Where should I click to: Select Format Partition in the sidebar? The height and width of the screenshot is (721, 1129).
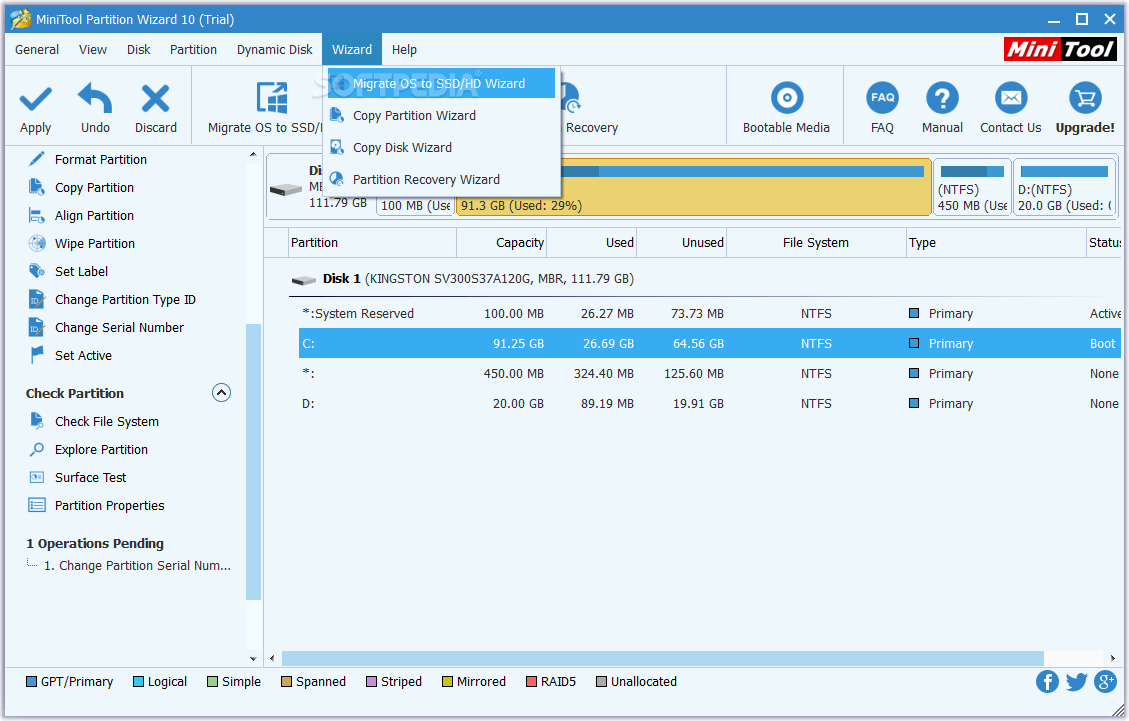[101, 159]
